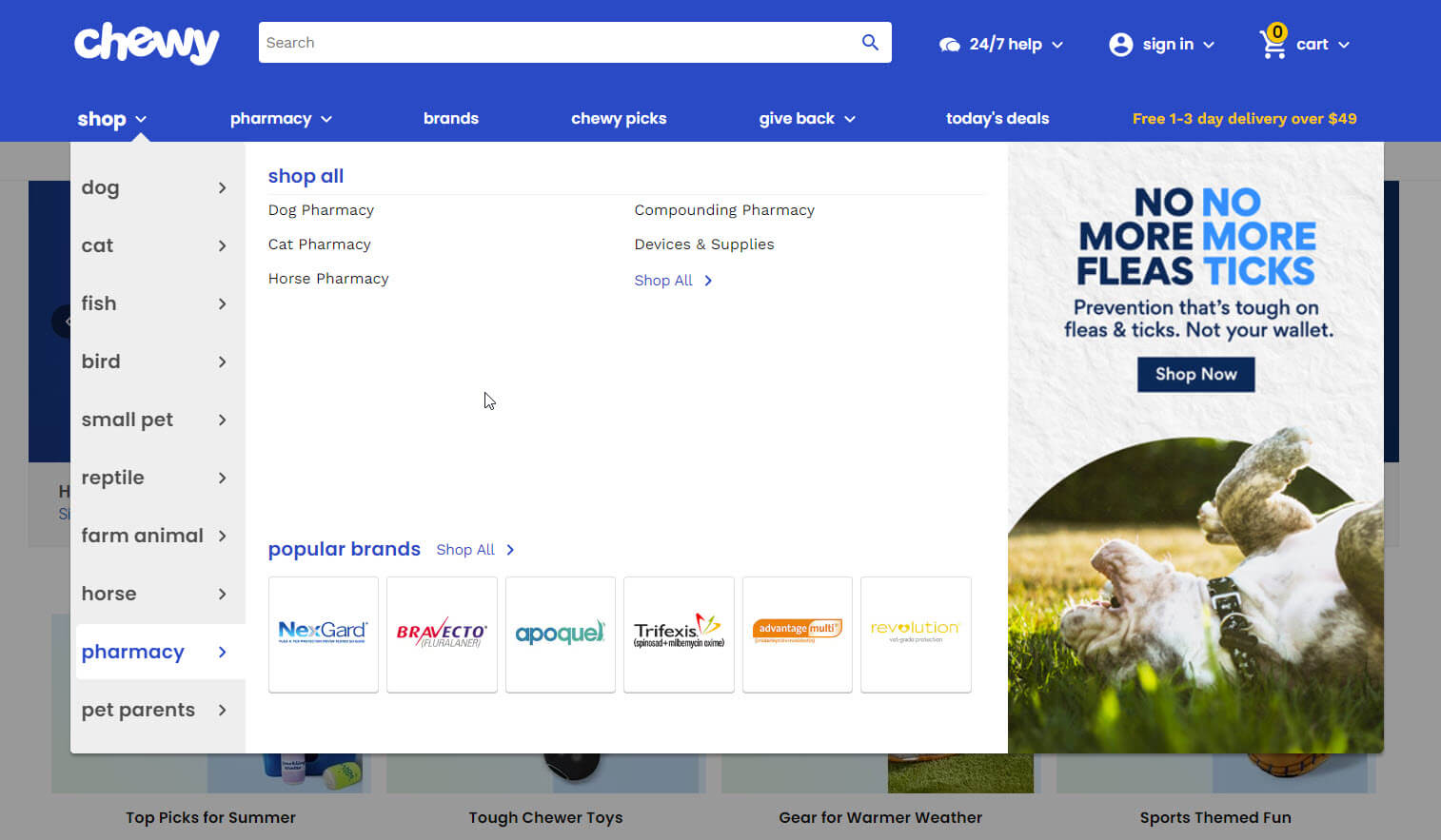
Task: Click the 24/7 help chat bubble icon
Action: 949,45
